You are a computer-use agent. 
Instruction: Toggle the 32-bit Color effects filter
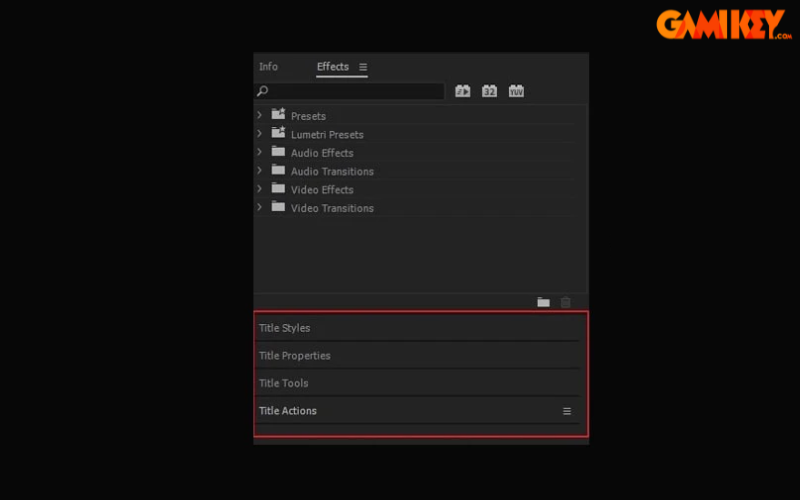(x=489, y=91)
